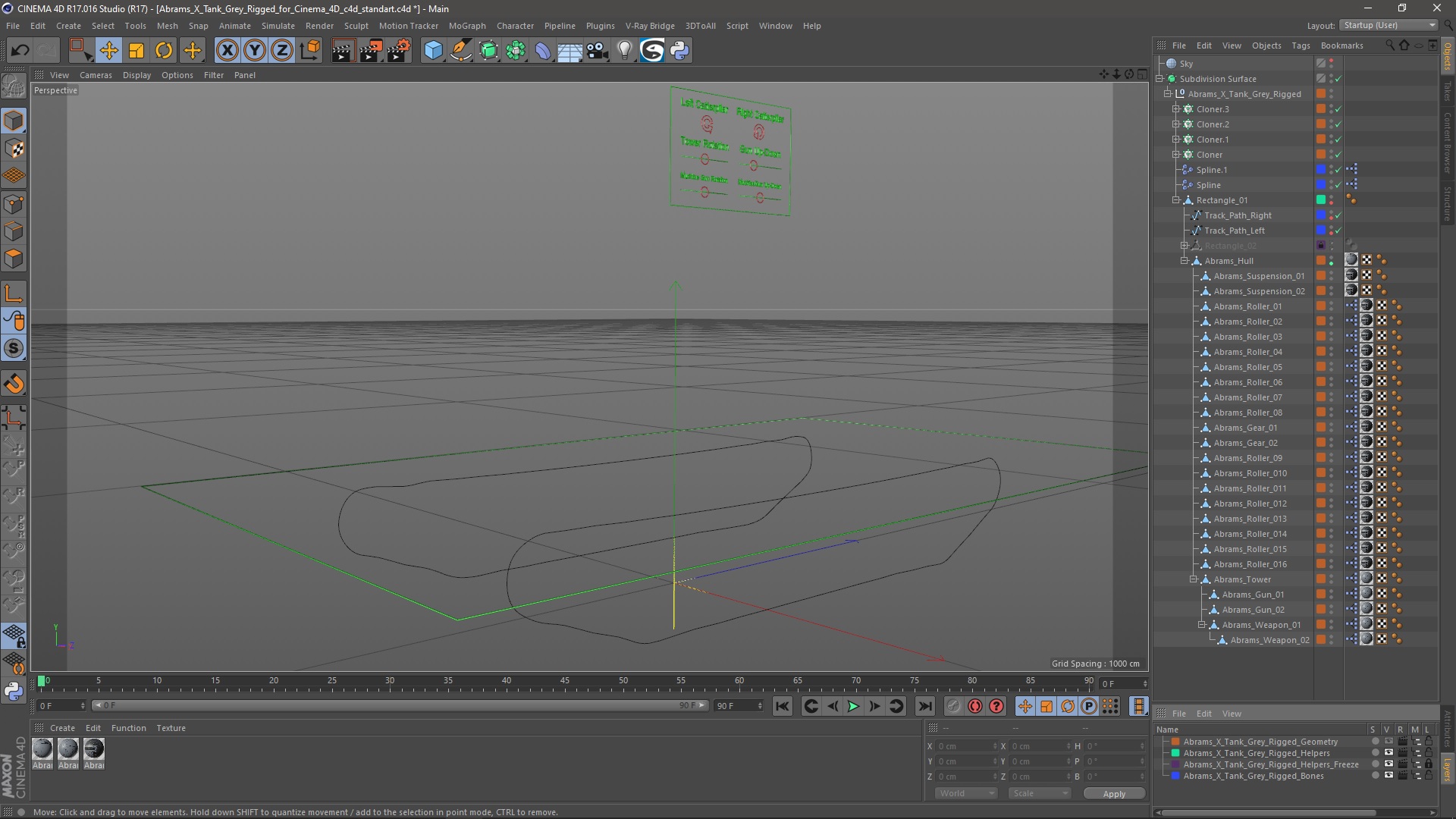Expand the Cloner.2 tree node
The width and height of the screenshot is (1456, 819).
(x=1175, y=124)
